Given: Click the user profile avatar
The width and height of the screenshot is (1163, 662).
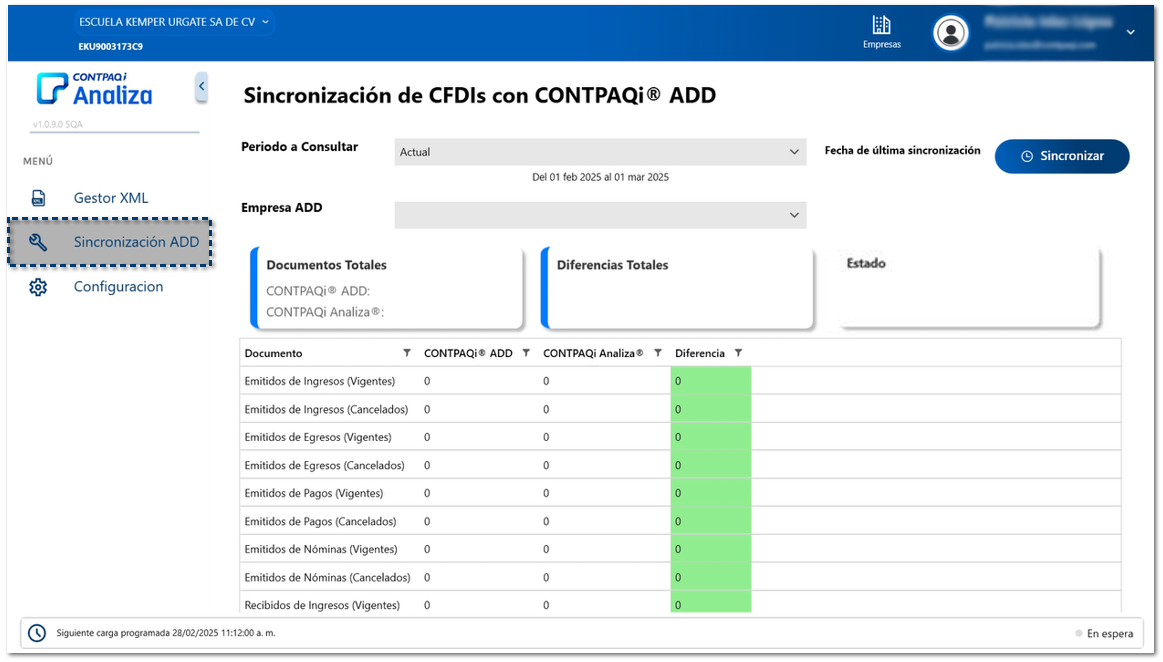Looking at the screenshot, I should (x=950, y=33).
